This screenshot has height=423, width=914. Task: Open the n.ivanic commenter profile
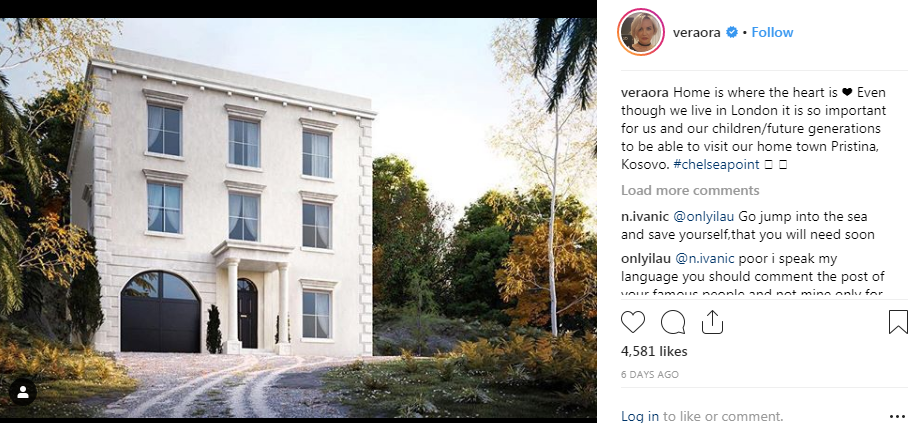(x=645, y=216)
